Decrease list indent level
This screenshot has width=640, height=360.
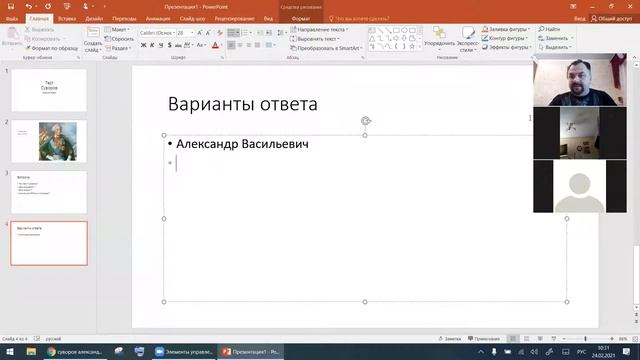(260, 33)
